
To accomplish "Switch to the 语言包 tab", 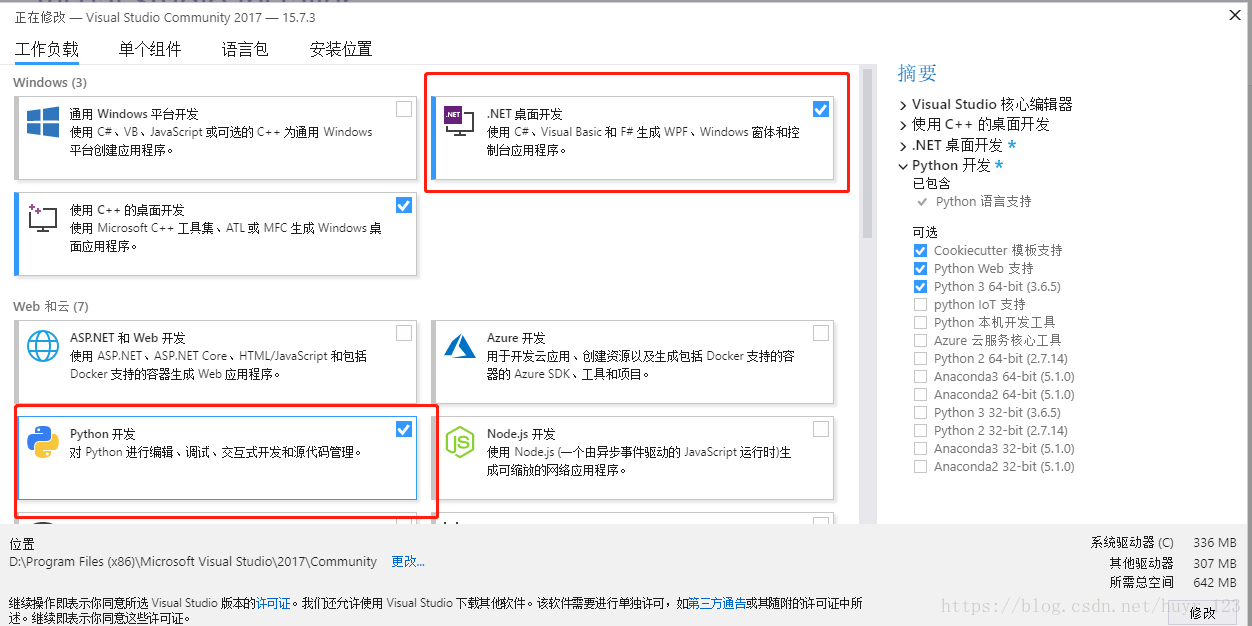I will pyautogui.click(x=245, y=49).
